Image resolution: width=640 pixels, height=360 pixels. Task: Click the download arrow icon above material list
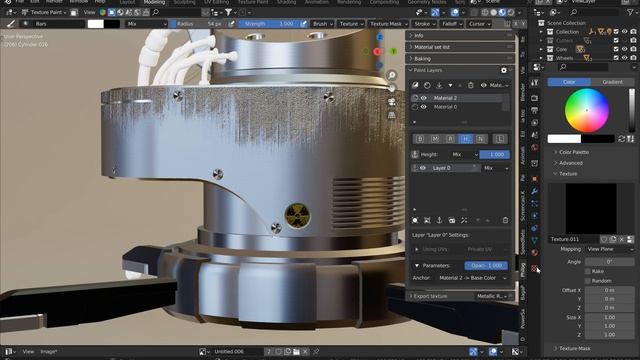[439, 85]
